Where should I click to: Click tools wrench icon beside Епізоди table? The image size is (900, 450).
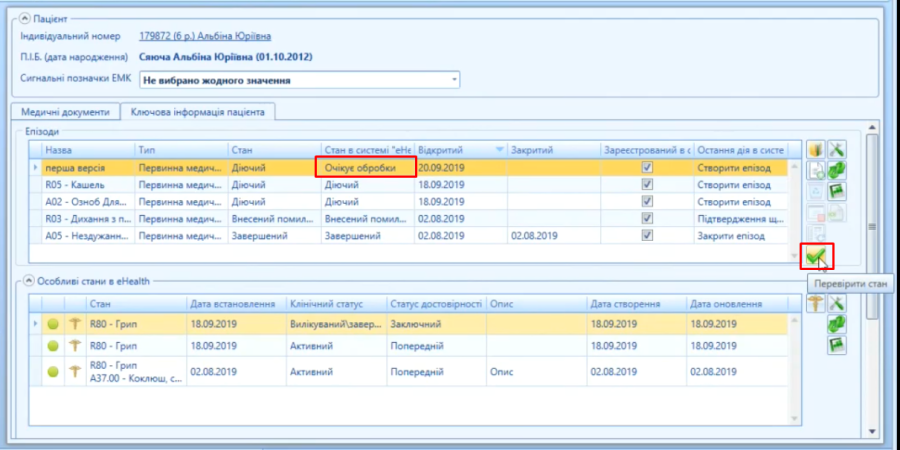(x=837, y=150)
